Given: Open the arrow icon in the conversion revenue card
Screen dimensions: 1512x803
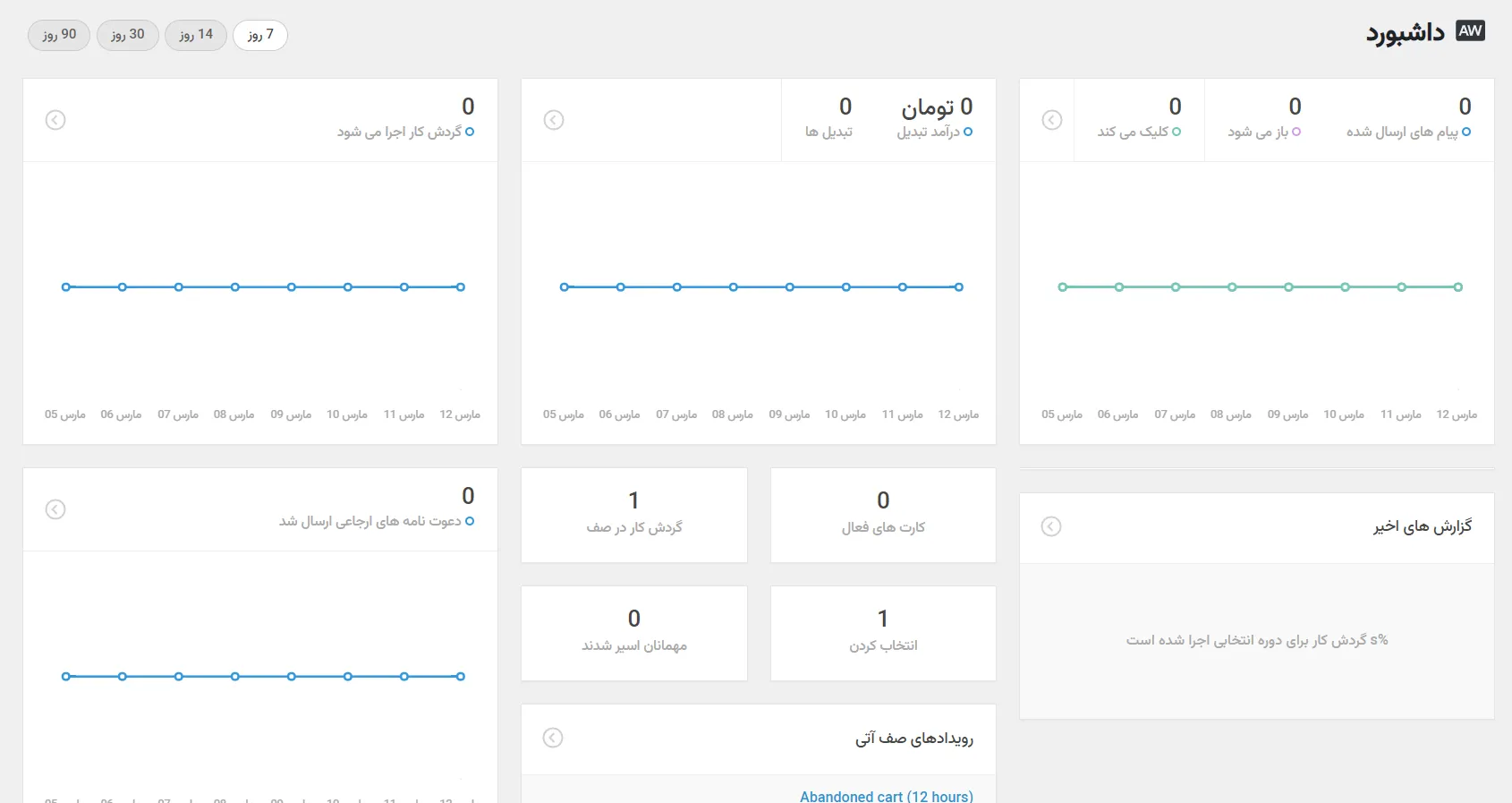Looking at the screenshot, I should pyautogui.click(x=554, y=120).
